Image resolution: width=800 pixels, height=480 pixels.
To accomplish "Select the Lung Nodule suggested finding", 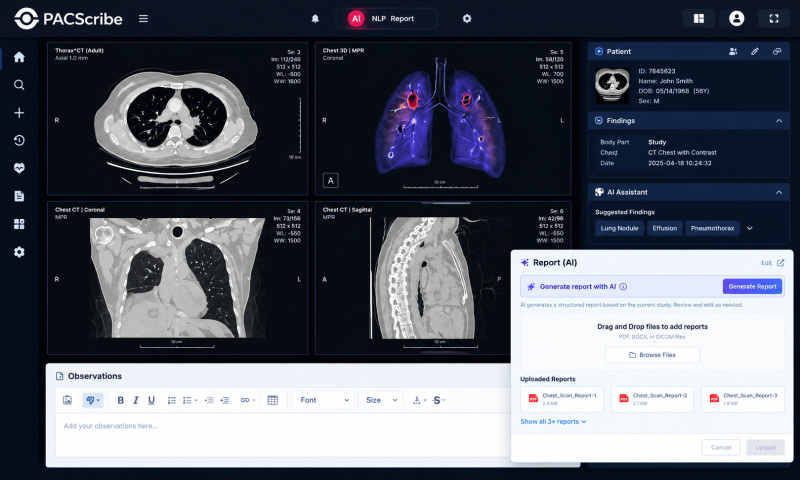I will click(x=619, y=229).
